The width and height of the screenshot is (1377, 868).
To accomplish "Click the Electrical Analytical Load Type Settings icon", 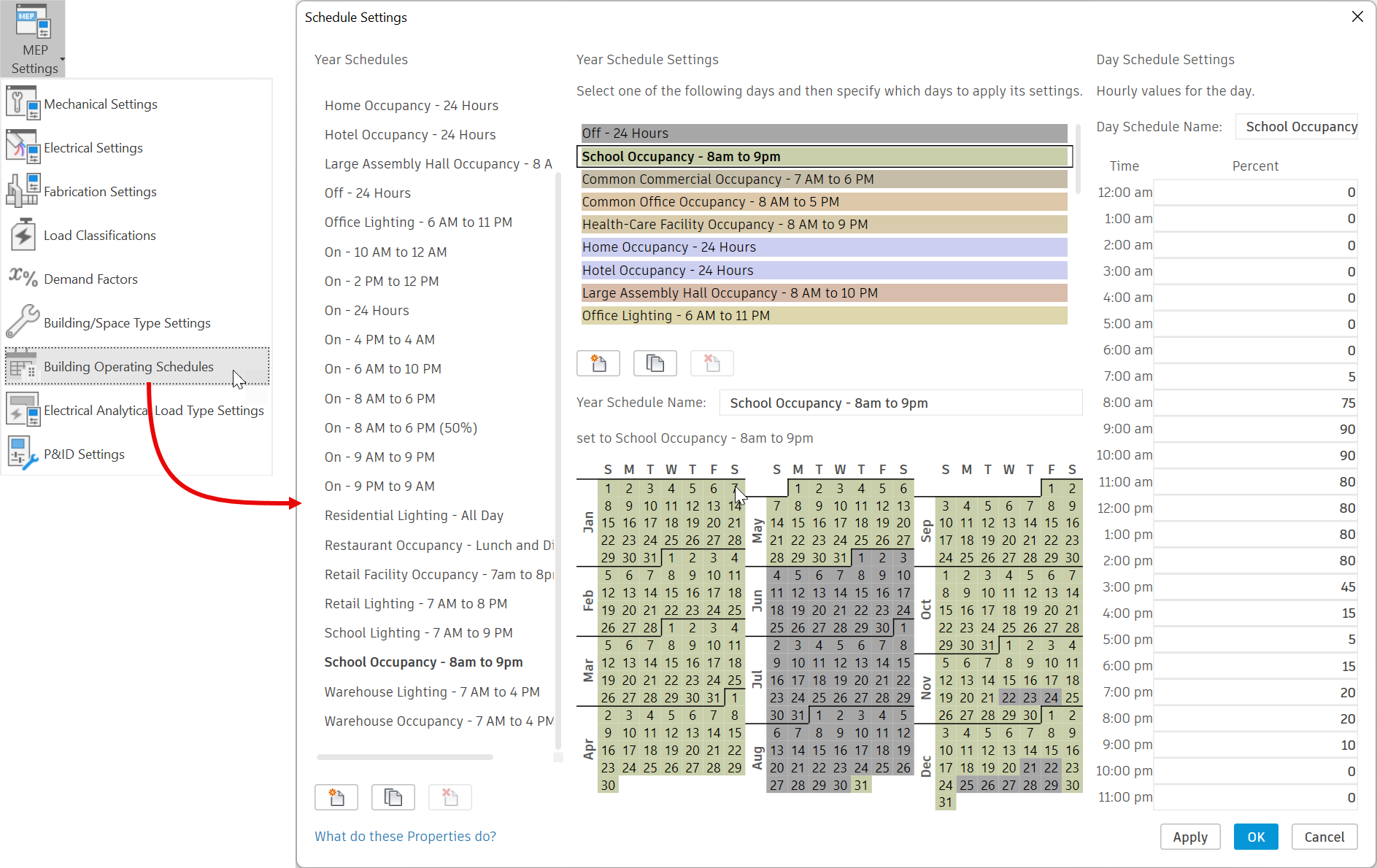I will coord(23,409).
